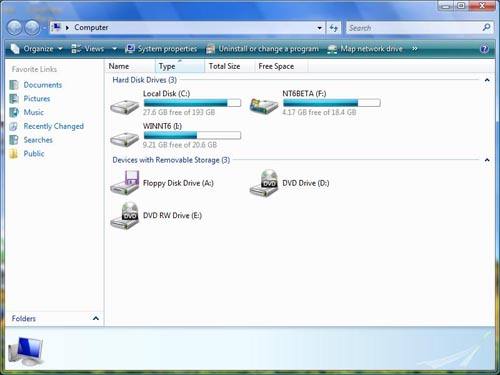Sort by the Total Size column header
This screenshot has height=375, width=500.
tap(229, 66)
